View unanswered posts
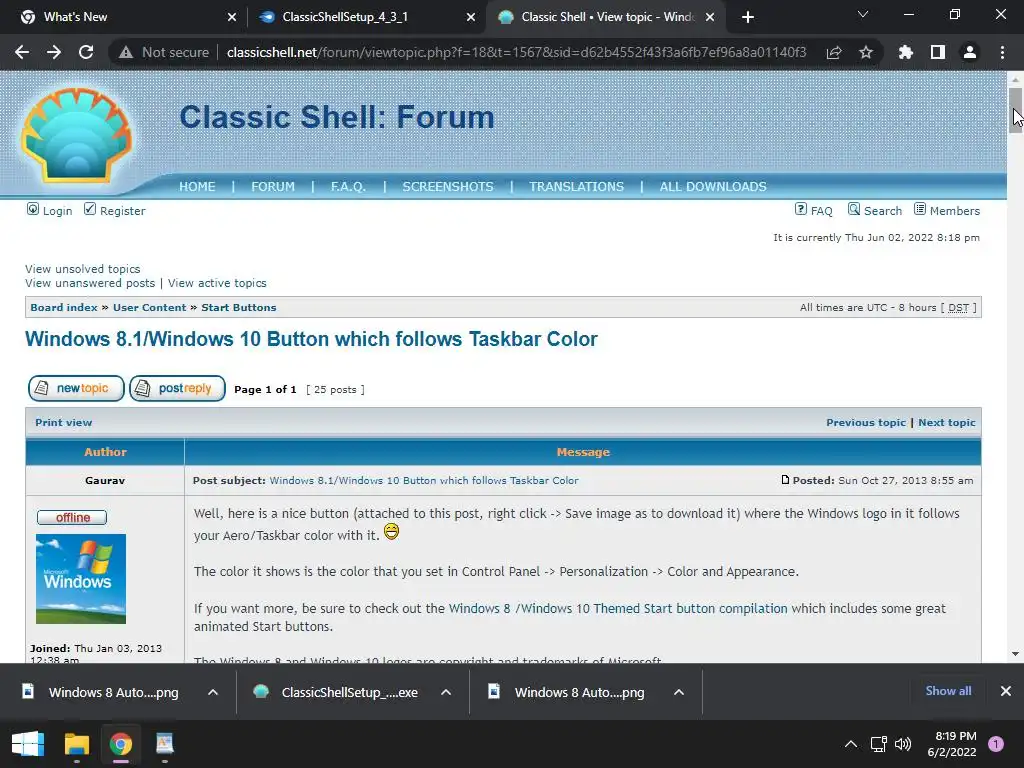The image size is (1024, 768). tap(90, 283)
